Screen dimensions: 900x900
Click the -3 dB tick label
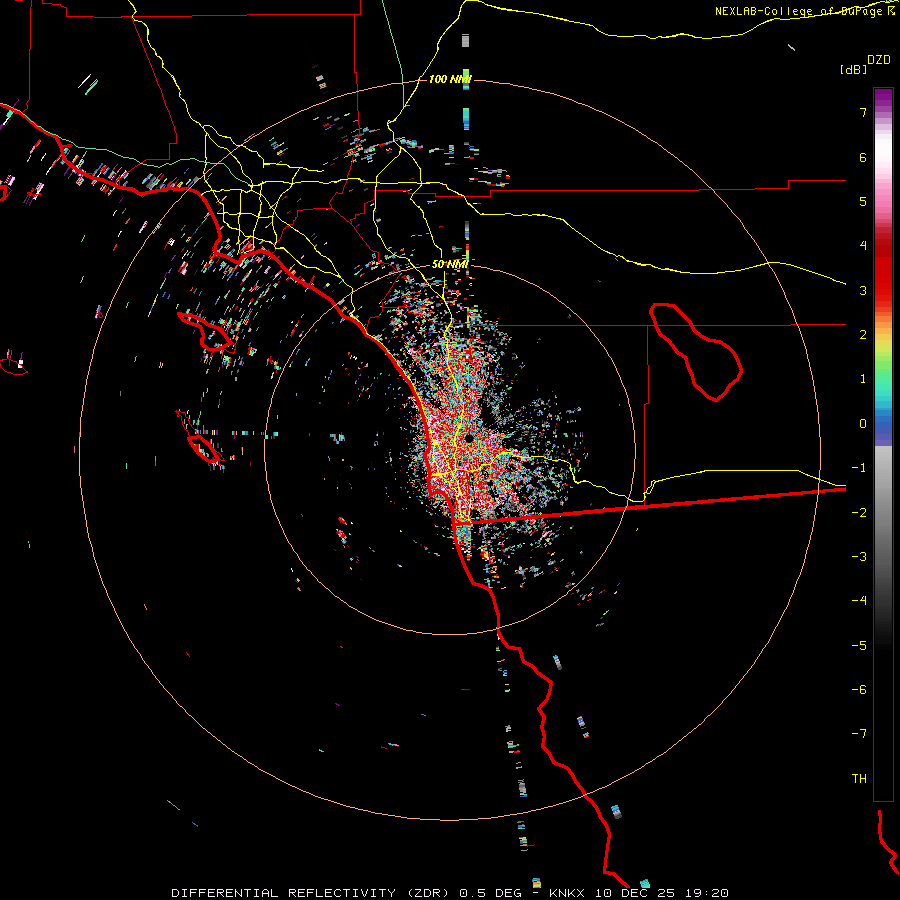pos(859,557)
